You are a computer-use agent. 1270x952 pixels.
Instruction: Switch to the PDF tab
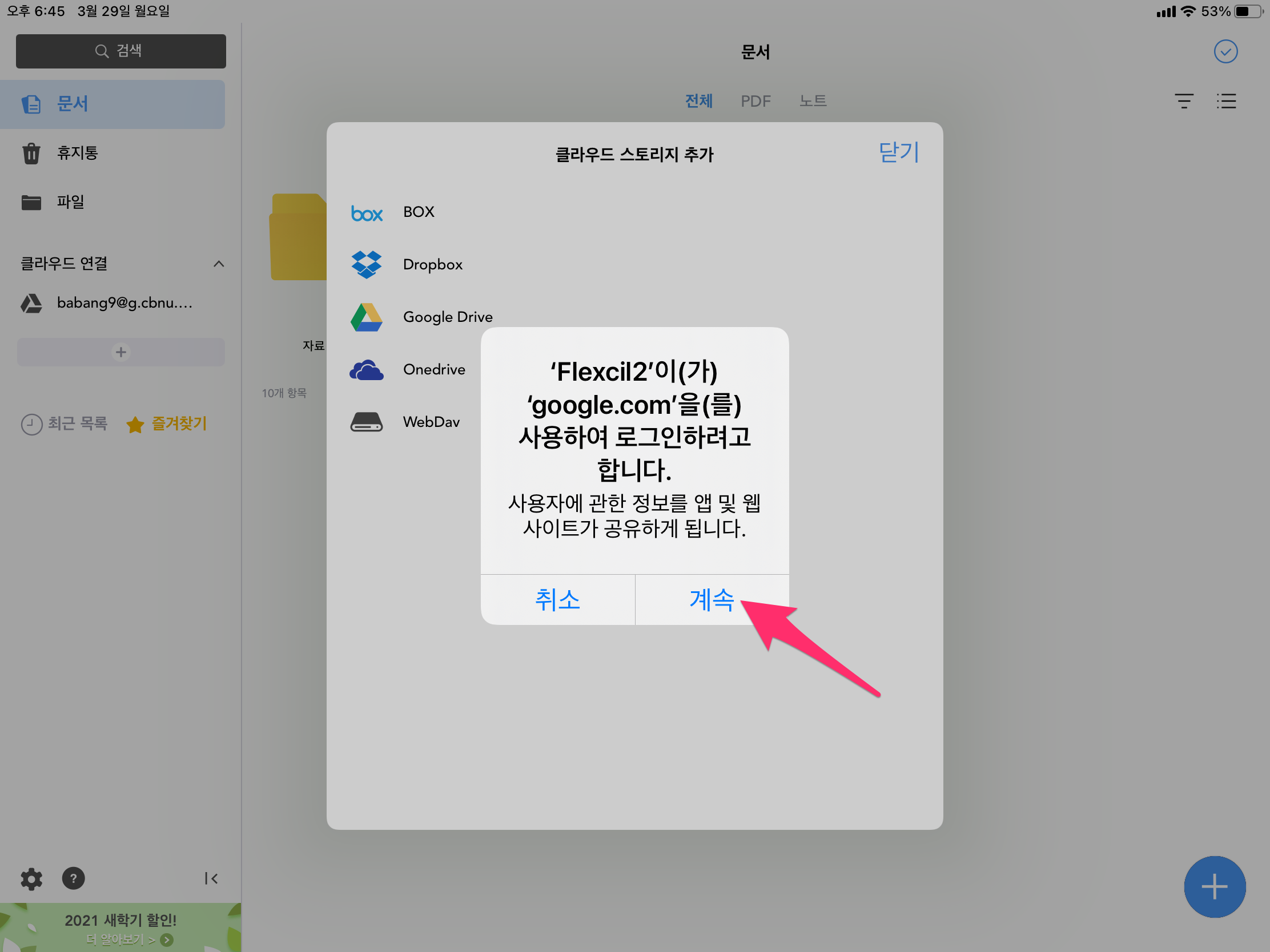[755, 102]
